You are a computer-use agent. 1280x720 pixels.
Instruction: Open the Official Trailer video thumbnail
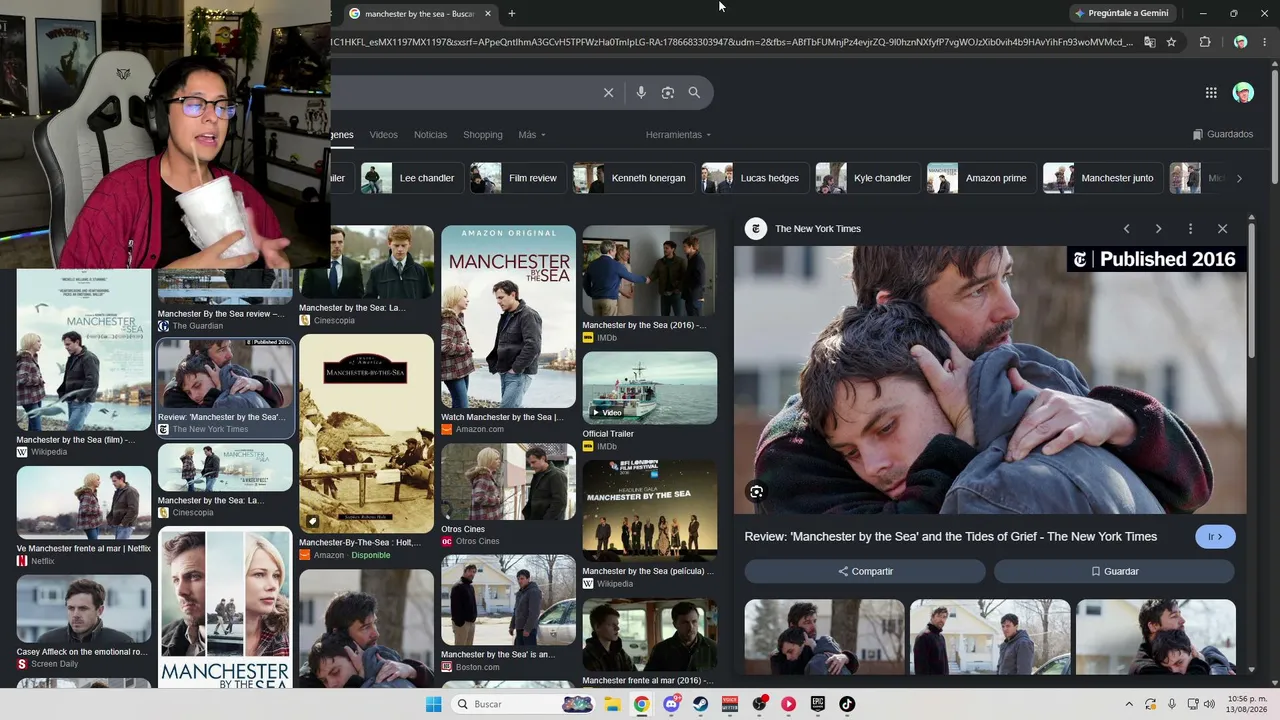tap(650, 388)
